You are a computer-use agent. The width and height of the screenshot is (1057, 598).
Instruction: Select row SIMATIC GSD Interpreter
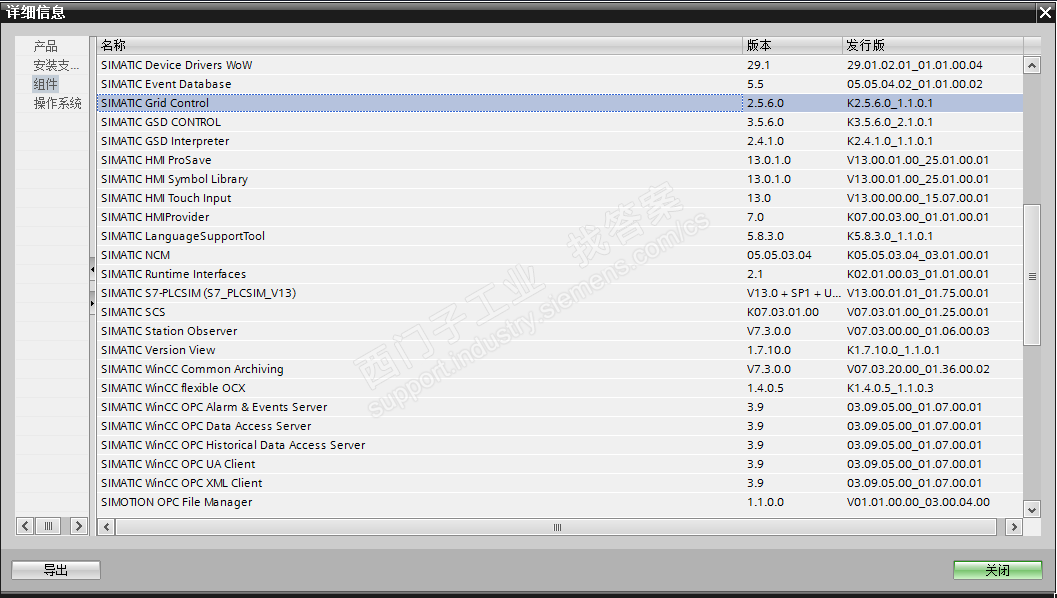point(560,141)
